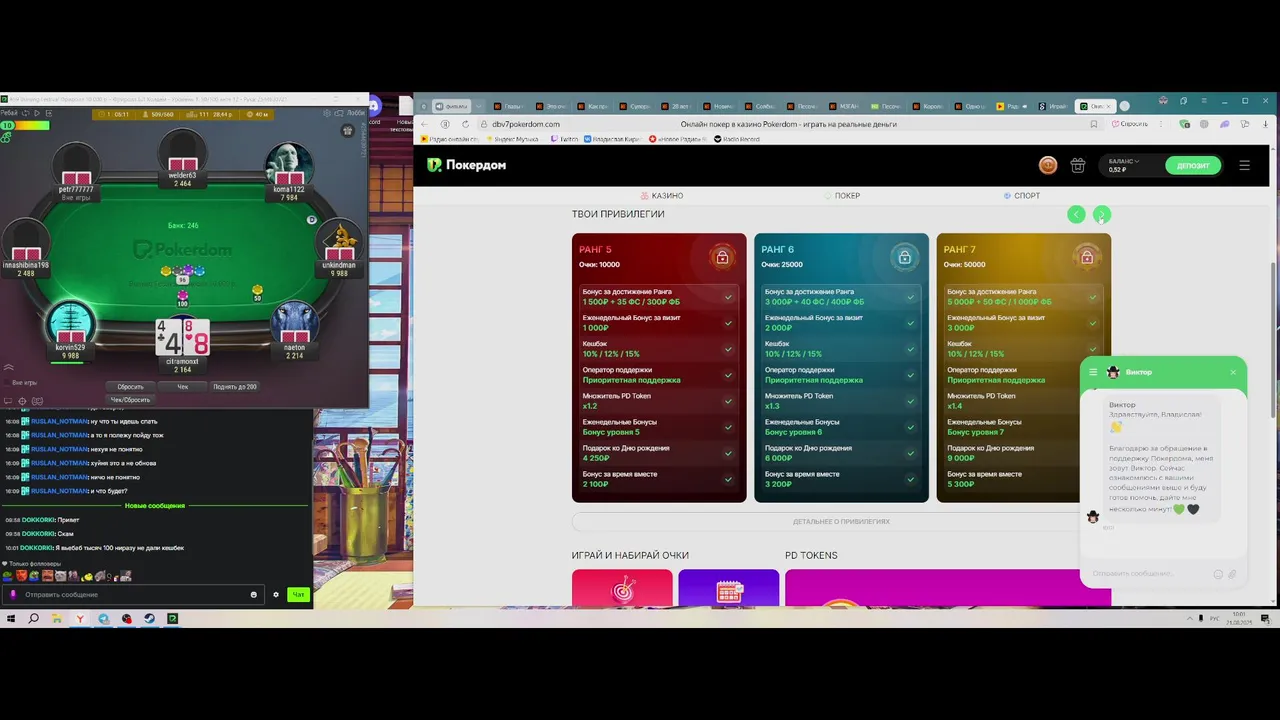Go back in the browser
Image resolution: width=1280 pixels, height=720 pixels.
pos(425,124)
